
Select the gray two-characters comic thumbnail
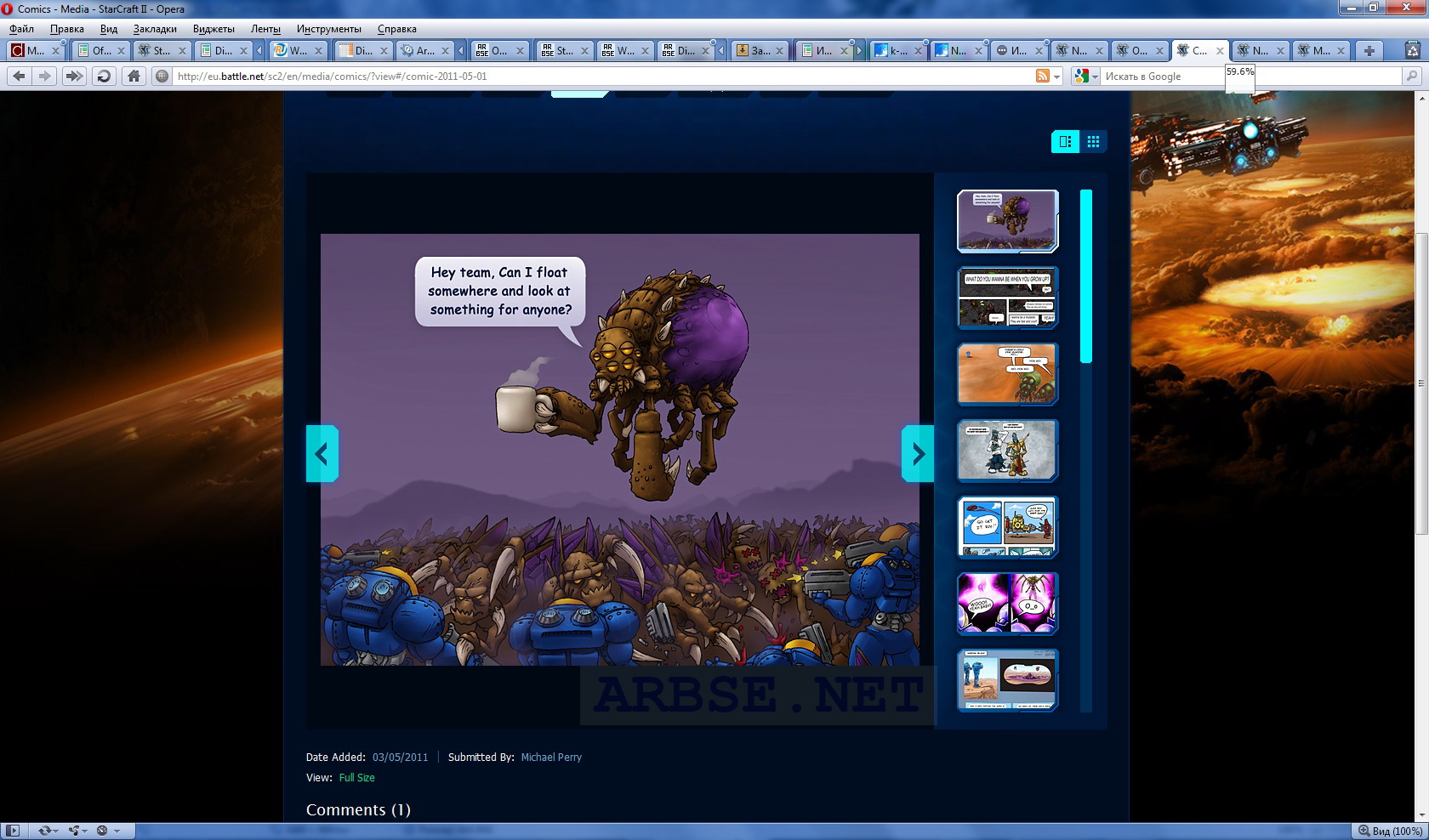coord(1008,451)
